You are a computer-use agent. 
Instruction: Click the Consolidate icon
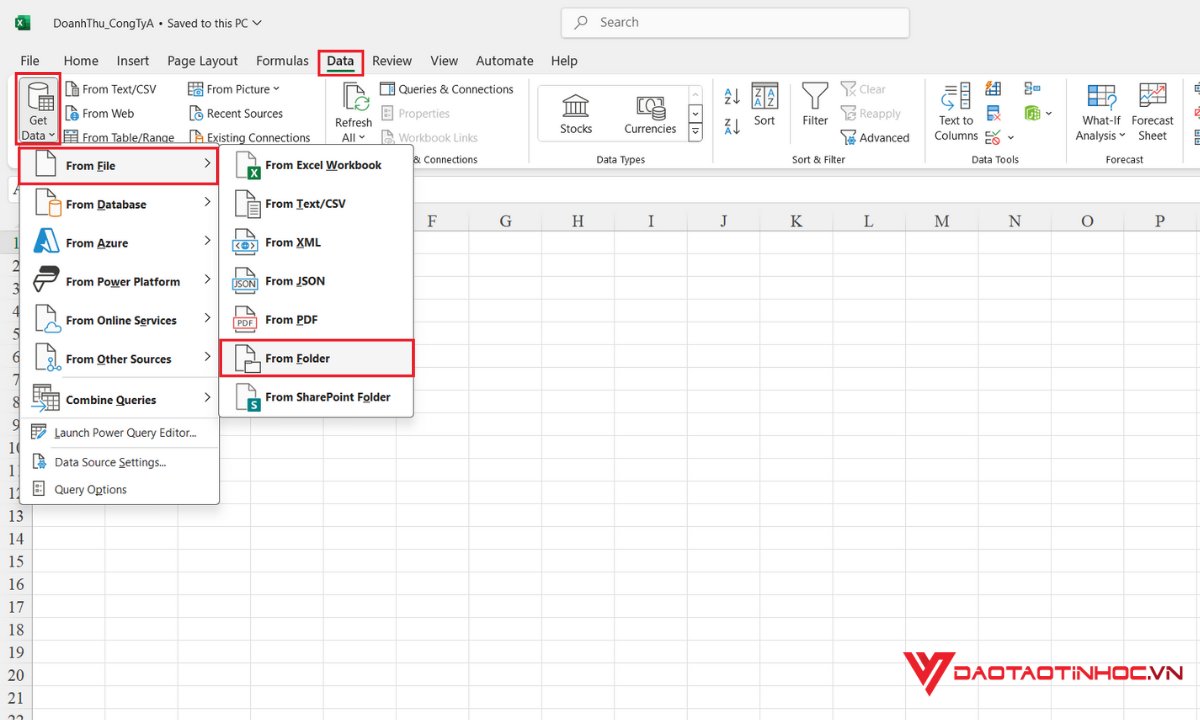(1033, 89)
